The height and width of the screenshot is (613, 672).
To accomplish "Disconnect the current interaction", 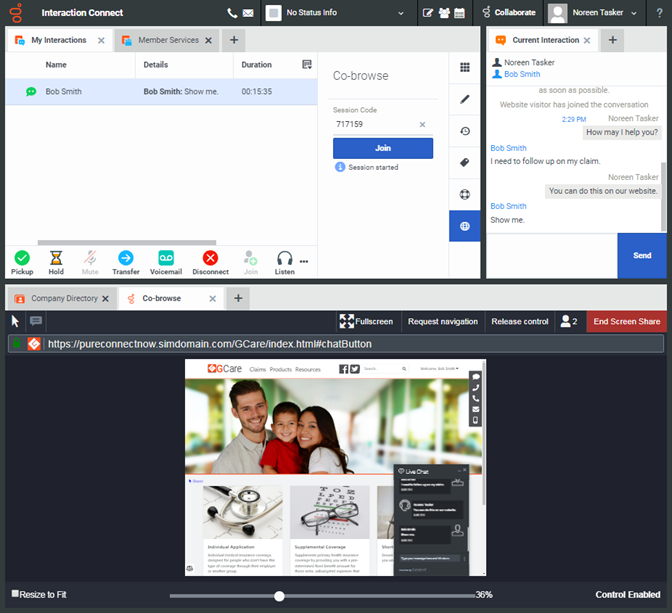I will click(x=211, y=258).
